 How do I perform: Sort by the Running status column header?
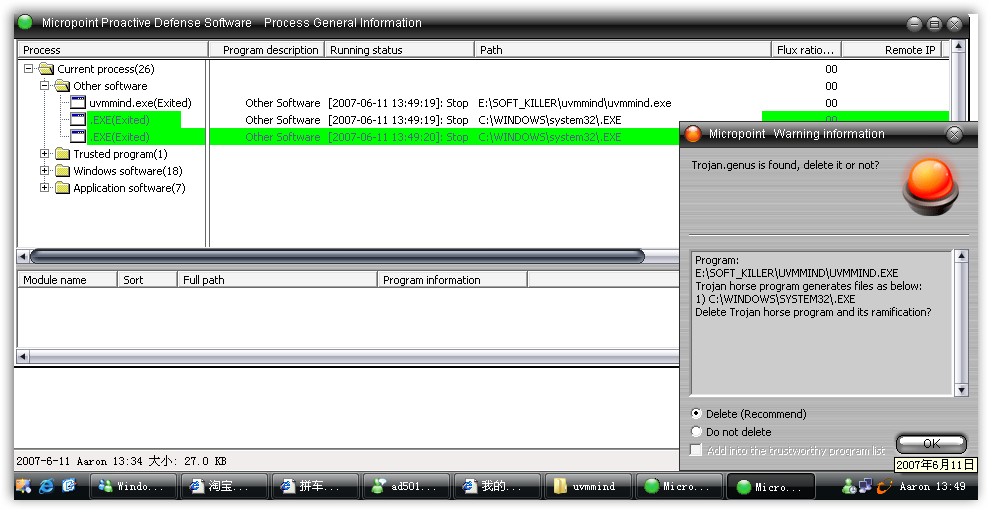pos(399,50)
